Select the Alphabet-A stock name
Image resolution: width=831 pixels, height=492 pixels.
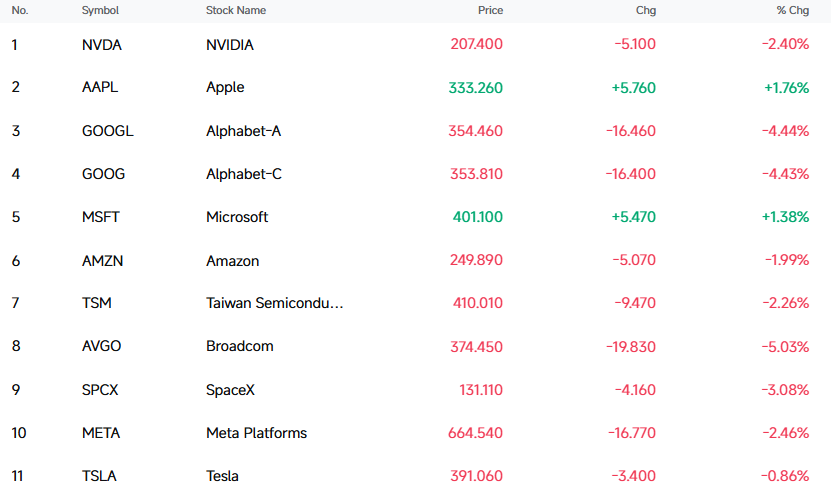(243, 131)
